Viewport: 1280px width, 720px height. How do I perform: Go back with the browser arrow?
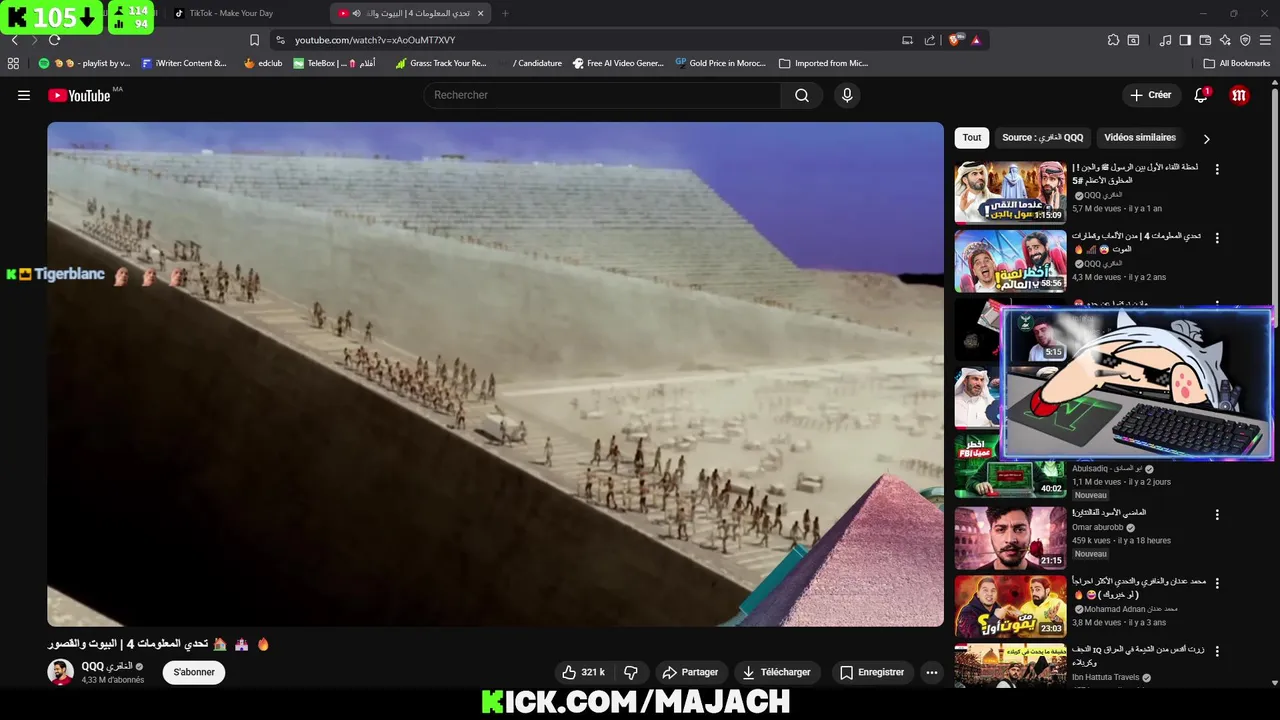click(14, 40)
